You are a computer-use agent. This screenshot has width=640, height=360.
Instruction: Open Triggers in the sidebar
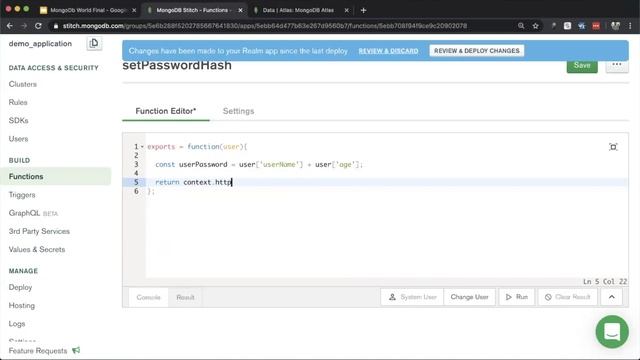tap(22, 195)
